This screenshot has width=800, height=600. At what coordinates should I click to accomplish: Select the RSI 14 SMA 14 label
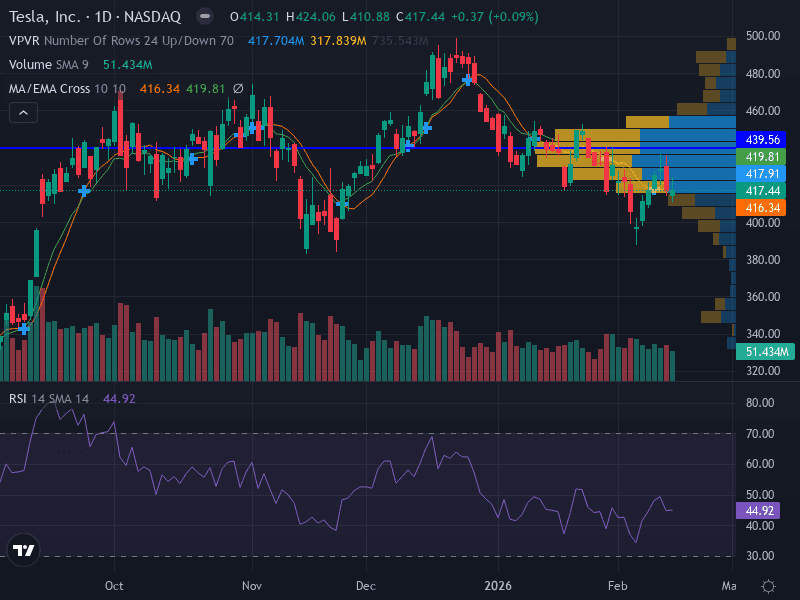coord(49,398)
